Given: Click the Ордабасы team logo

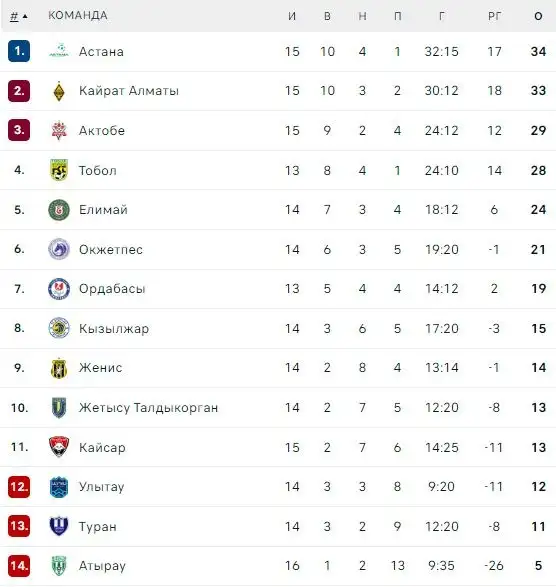Looking at the screenshot, I should click(x=59, y=289).
